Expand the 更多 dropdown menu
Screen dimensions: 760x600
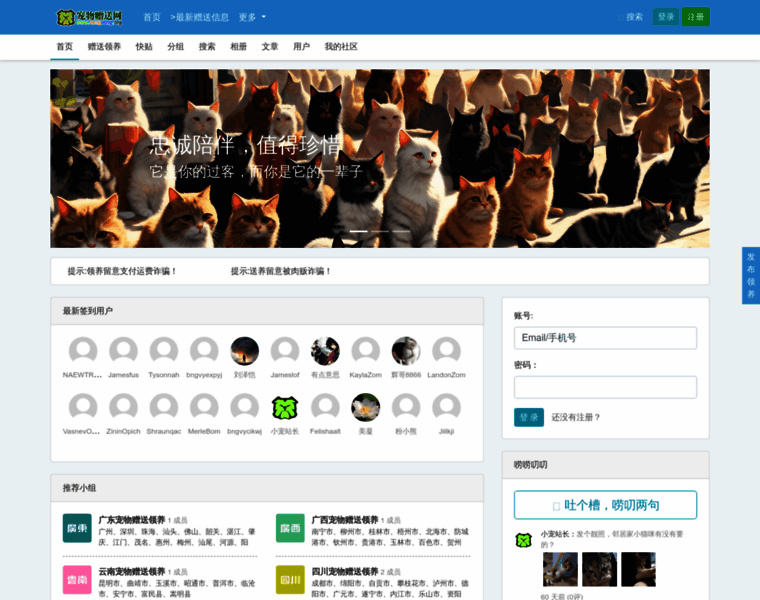(x=252, y=17)
